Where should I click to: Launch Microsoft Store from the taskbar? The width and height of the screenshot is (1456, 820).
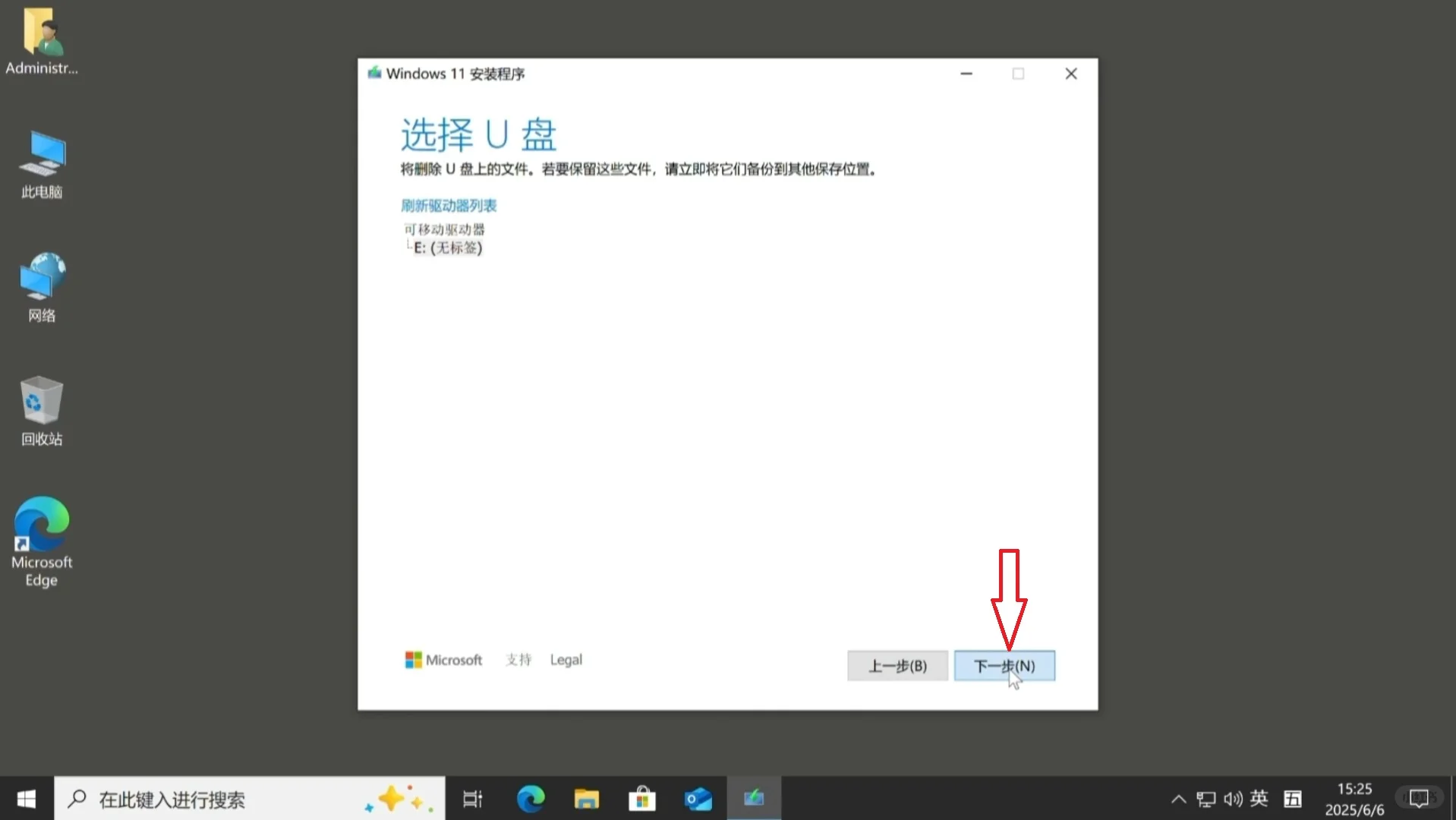(641, 798)
